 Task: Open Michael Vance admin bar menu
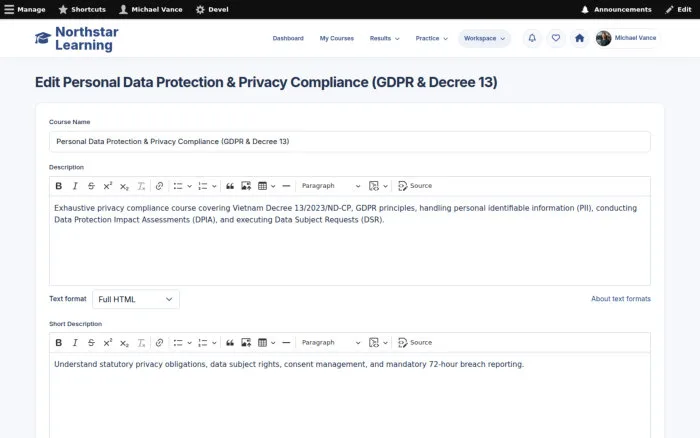pyautogui.click(x=150, y=9)
